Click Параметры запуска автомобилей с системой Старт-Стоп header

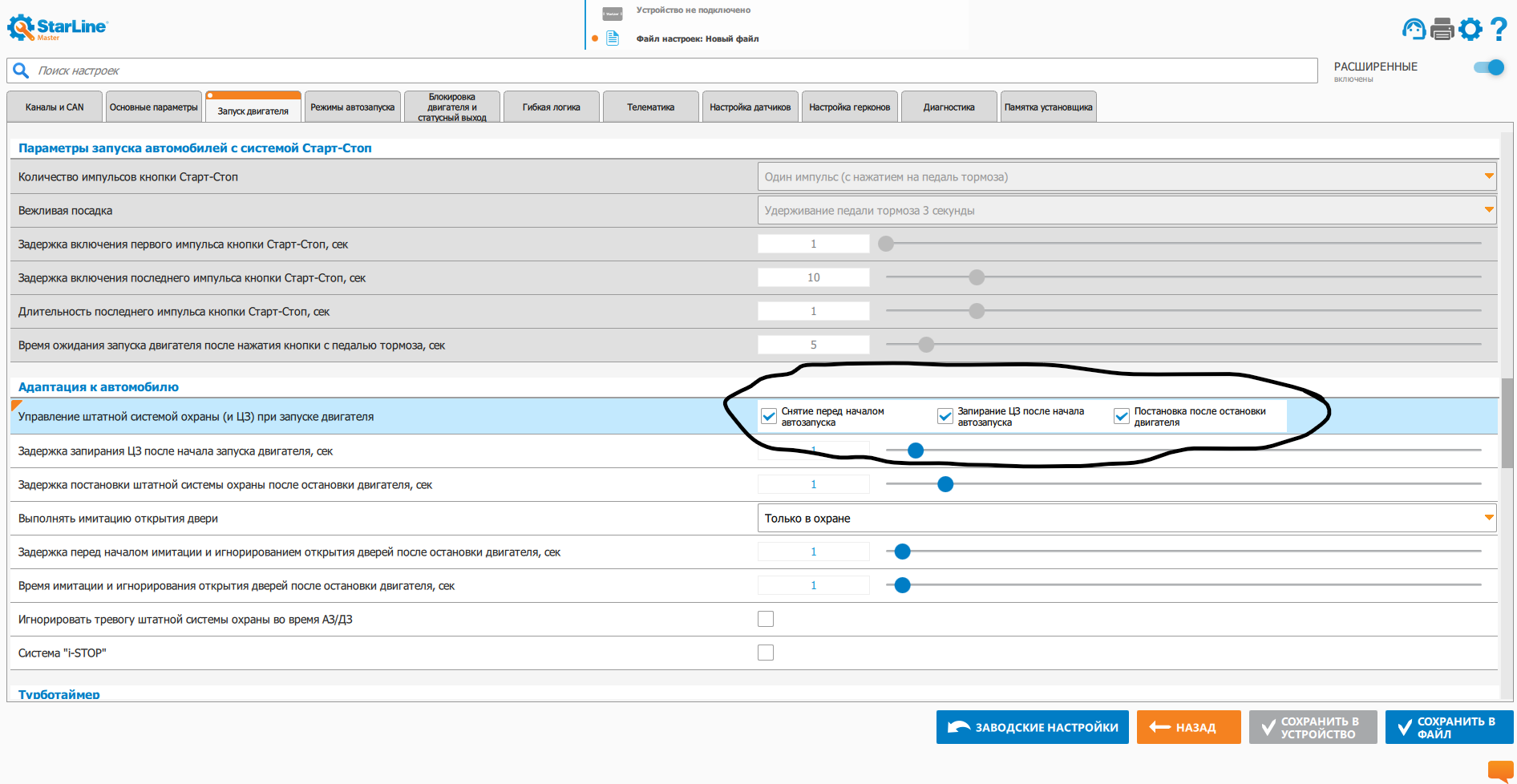coord(195,148)
